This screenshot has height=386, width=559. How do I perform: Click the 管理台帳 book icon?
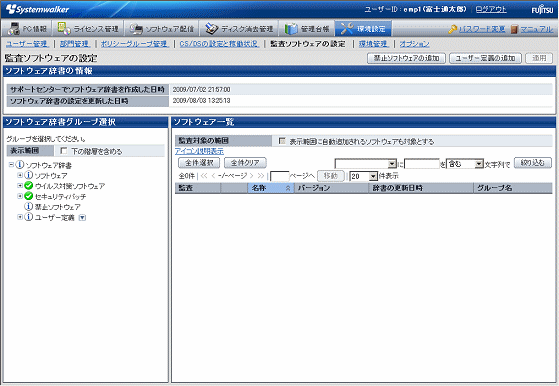coord(291,29)
